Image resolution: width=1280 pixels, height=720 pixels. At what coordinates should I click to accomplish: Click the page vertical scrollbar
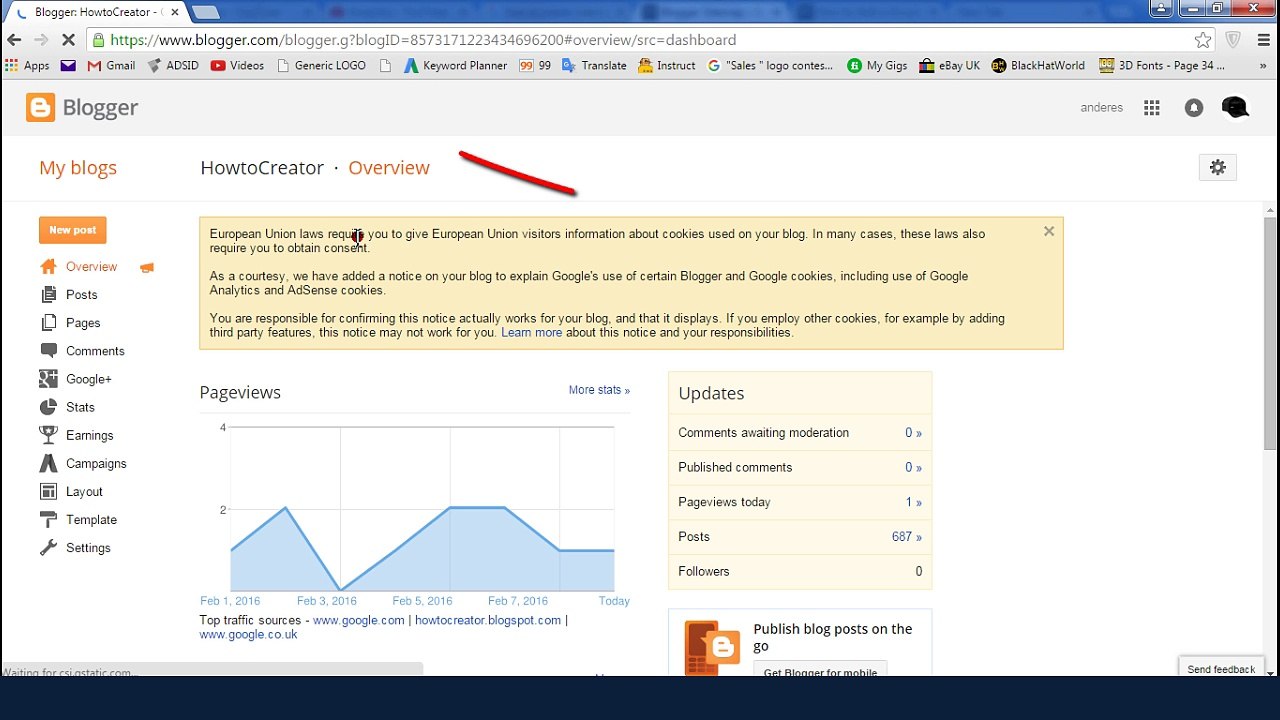(1271, 332)
